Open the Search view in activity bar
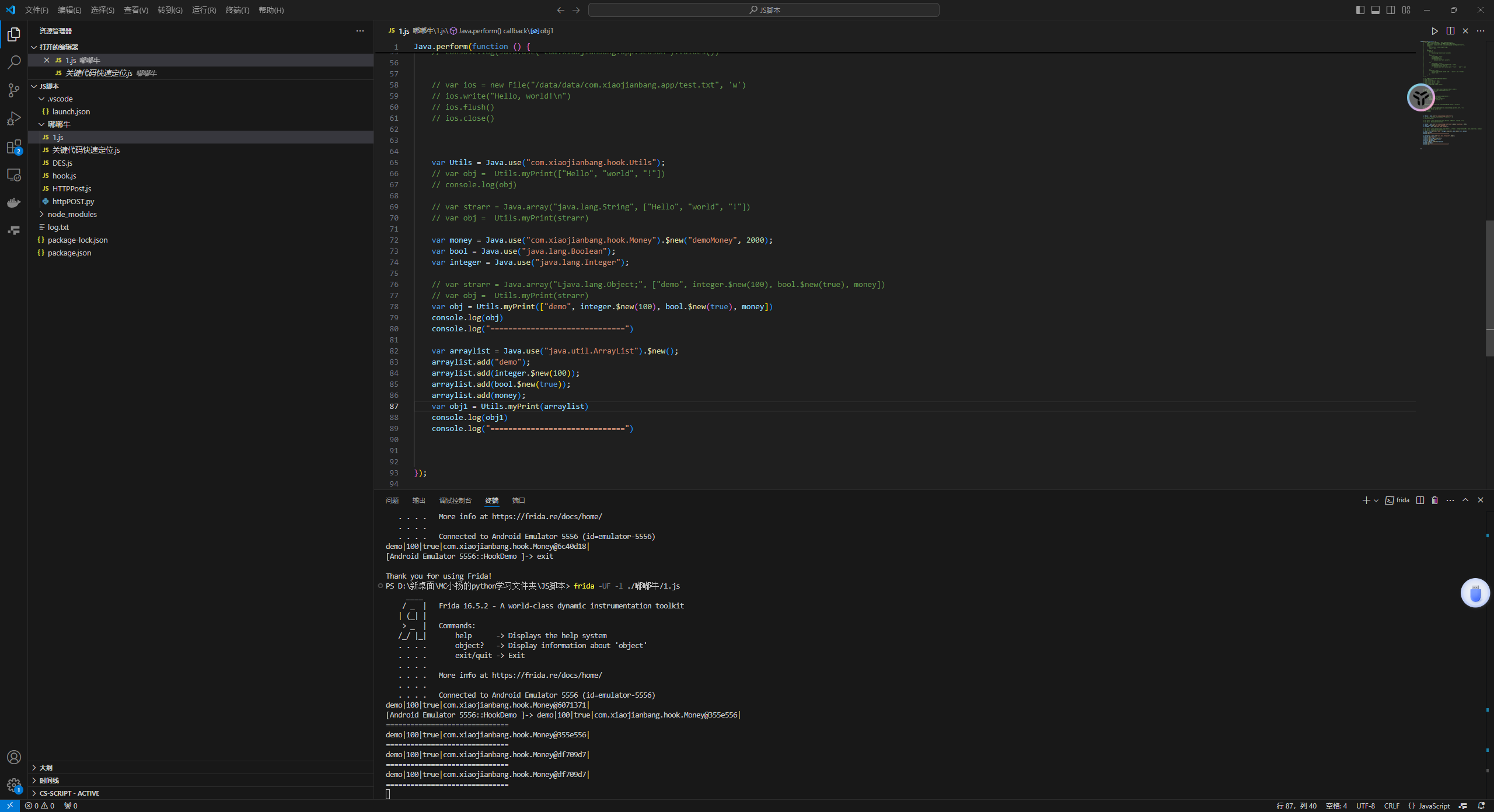This screenshot has width=1494, height=812. point(14,62)
